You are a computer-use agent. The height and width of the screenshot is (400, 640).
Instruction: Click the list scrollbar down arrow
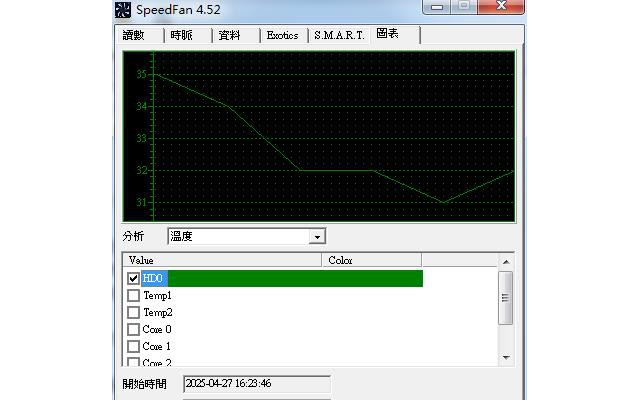coord(506,358)
